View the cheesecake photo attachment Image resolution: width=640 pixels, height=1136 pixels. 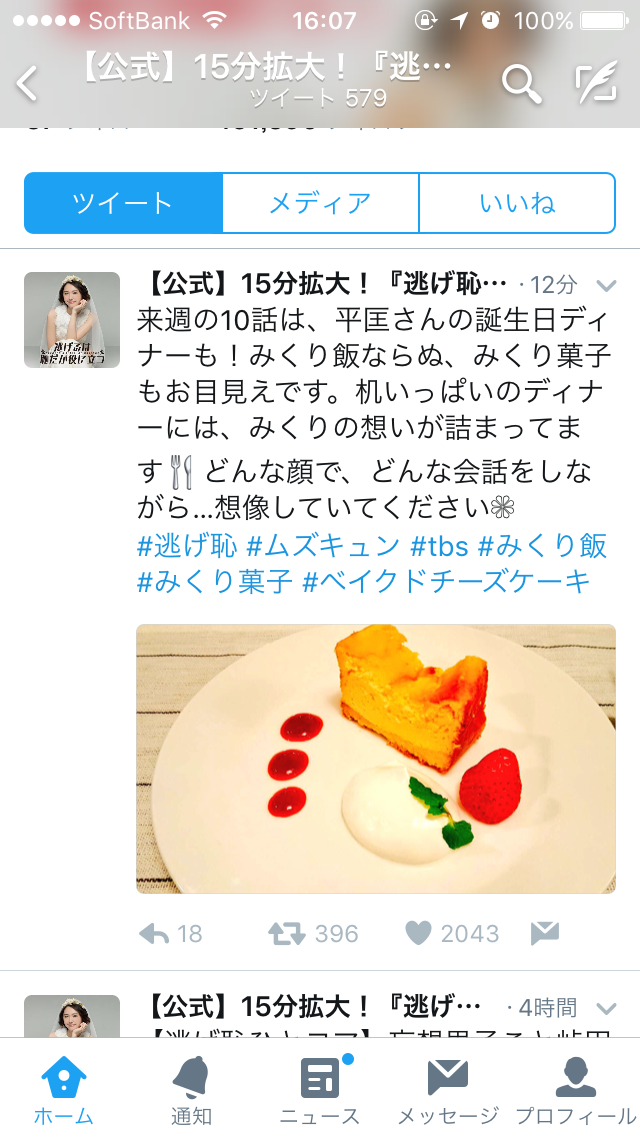coord(375,759)
